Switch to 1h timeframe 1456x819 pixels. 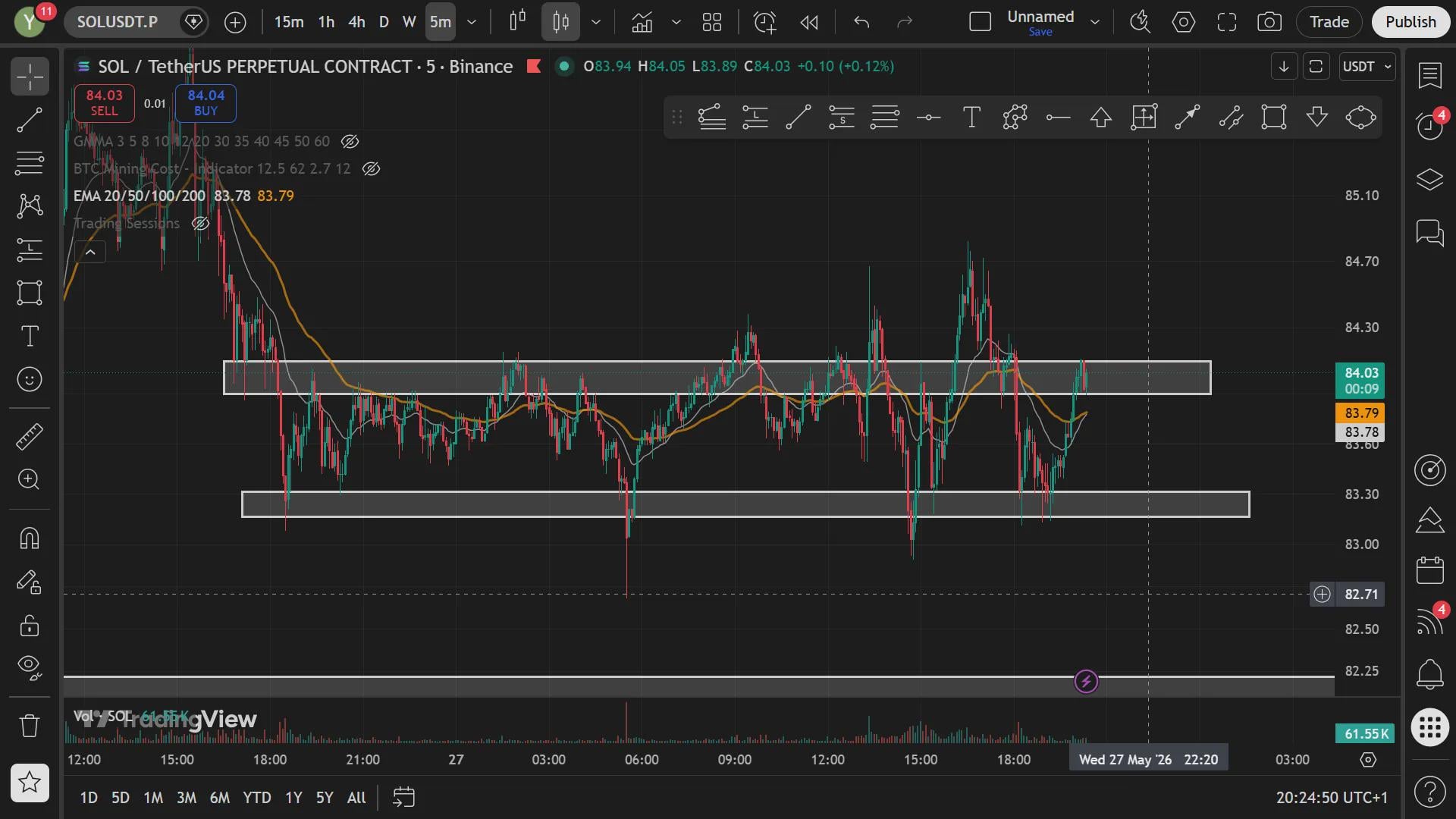pos(326,22)
